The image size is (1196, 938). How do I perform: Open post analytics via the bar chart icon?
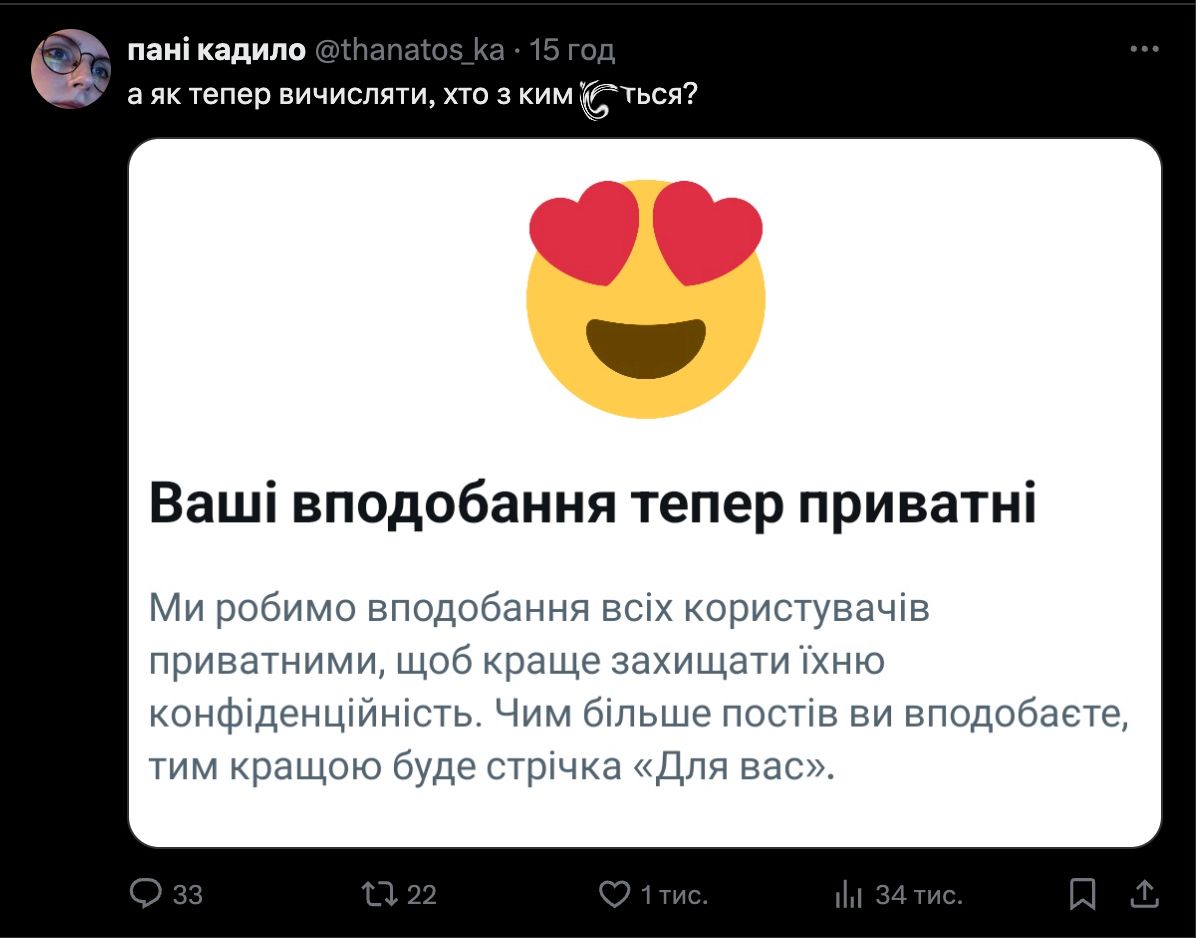(x=848, y=894)
